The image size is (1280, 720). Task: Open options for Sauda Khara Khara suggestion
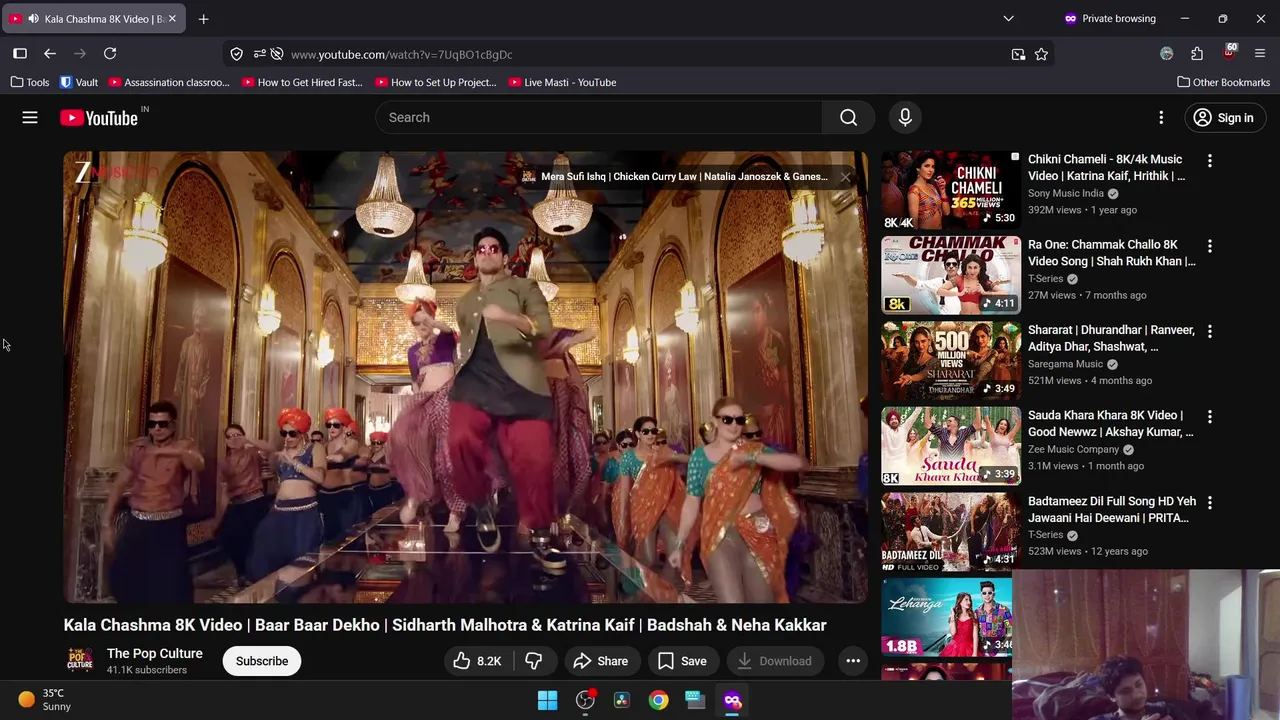pyautogui.click(x=1209, y=416)
